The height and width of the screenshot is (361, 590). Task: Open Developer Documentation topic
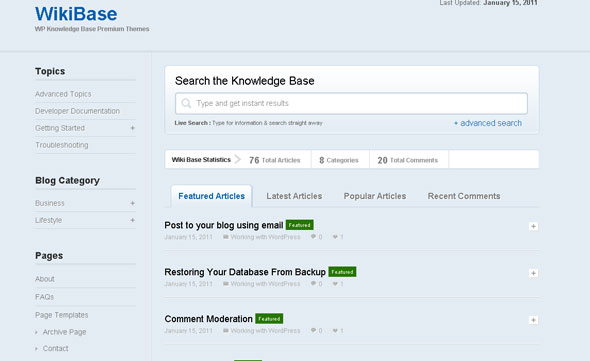[78, 111]
